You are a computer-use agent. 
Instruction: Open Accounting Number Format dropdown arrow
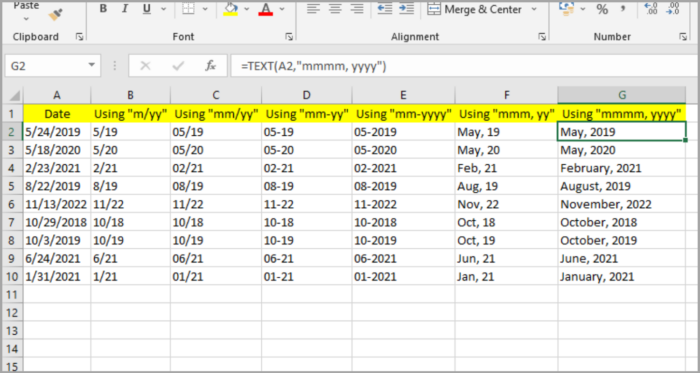click(583, 9)
